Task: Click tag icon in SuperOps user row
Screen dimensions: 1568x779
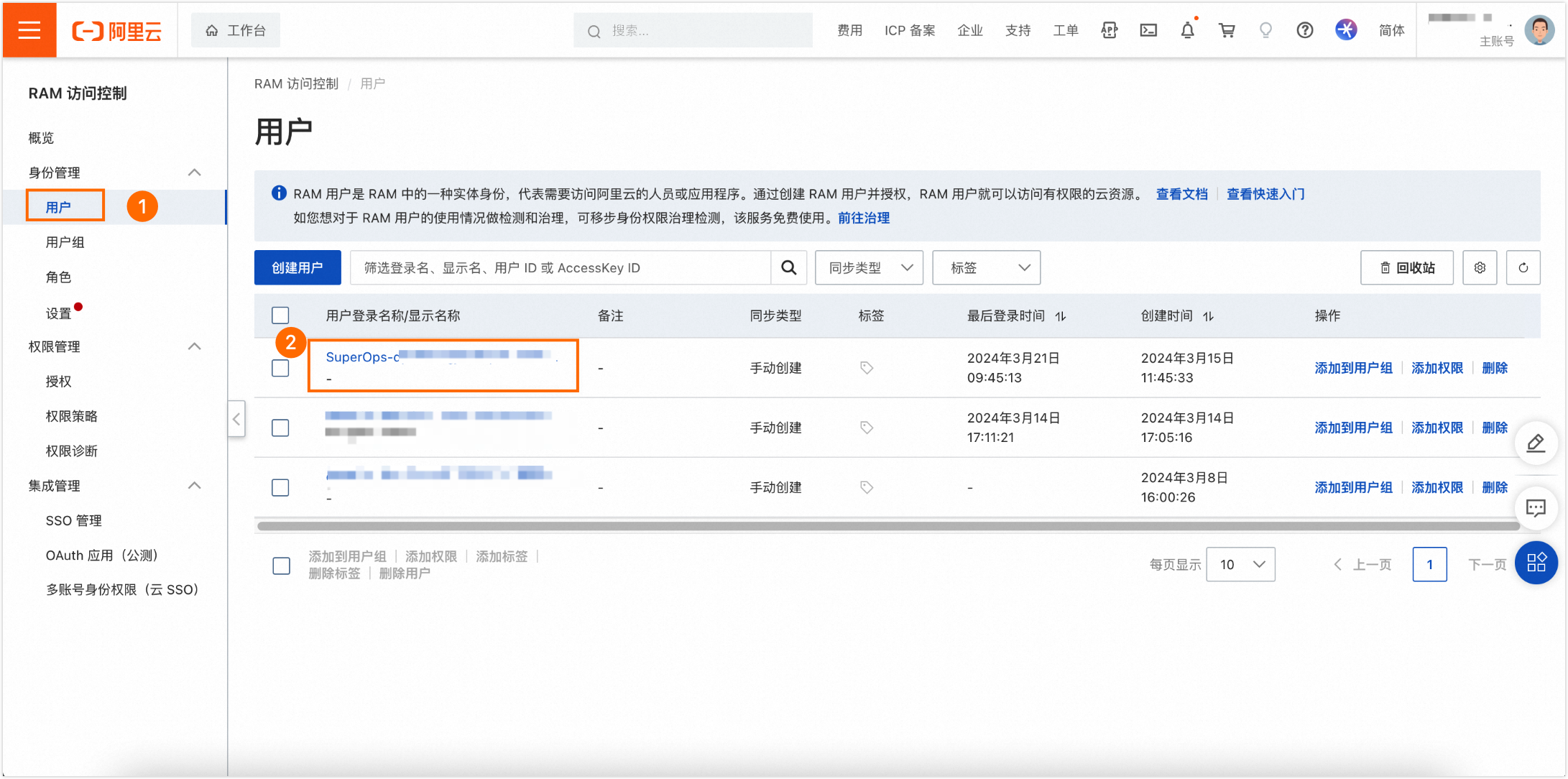Action: point(867,368)
